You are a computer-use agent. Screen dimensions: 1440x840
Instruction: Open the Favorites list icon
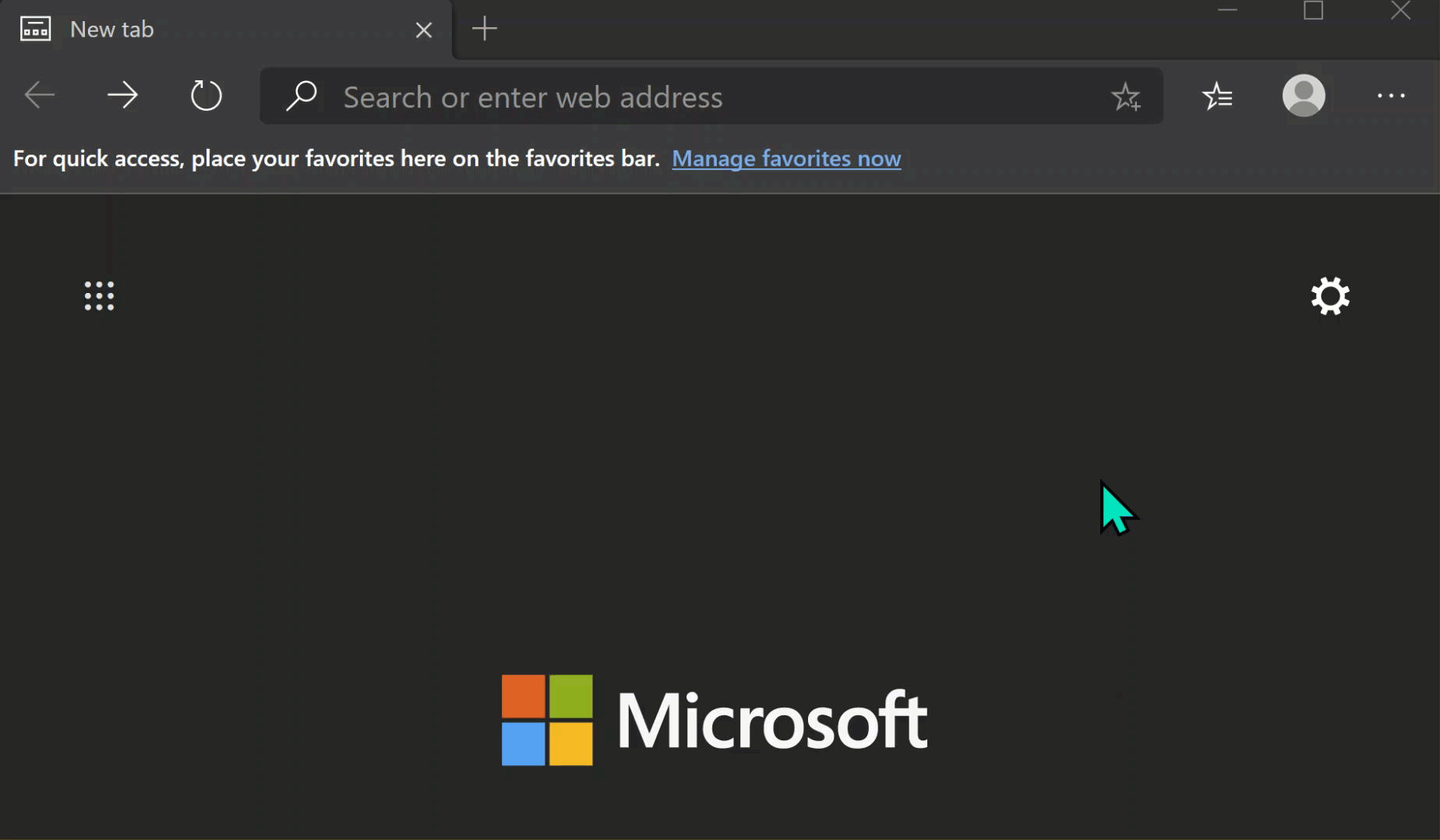coord(1217,96)
